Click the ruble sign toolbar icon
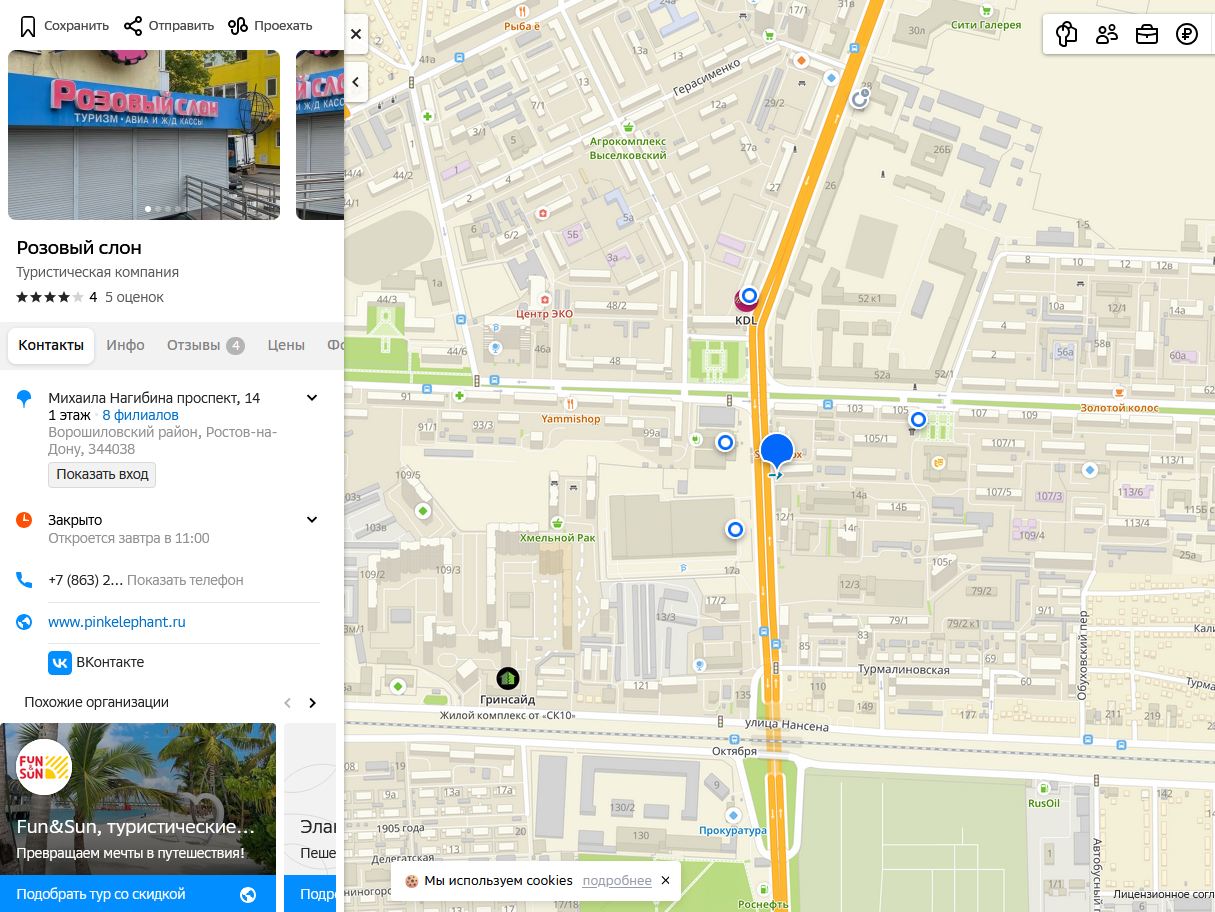The image size is (1215, 912). point(1187,34)
